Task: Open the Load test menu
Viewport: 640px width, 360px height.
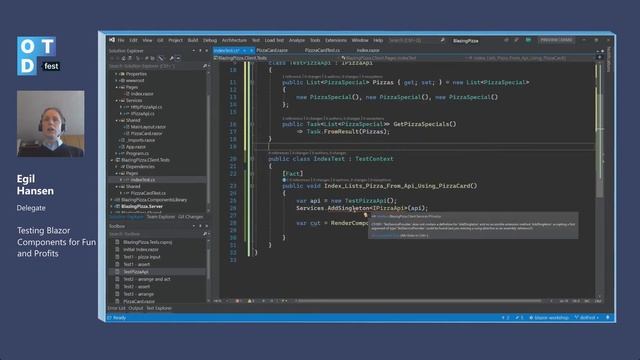Action: pyautogui.click(x=274, y=40)
